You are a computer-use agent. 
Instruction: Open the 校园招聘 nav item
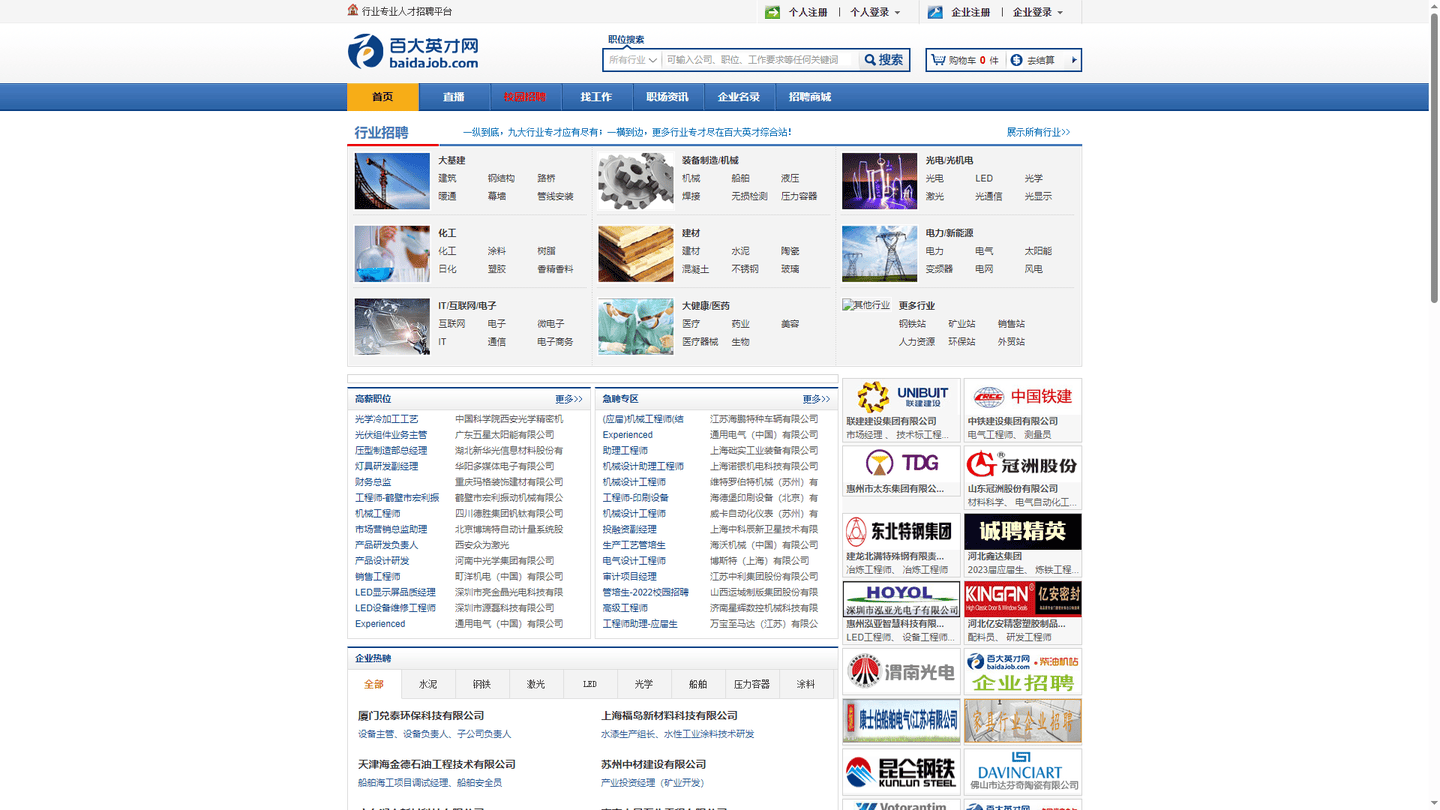pos(525,97)
